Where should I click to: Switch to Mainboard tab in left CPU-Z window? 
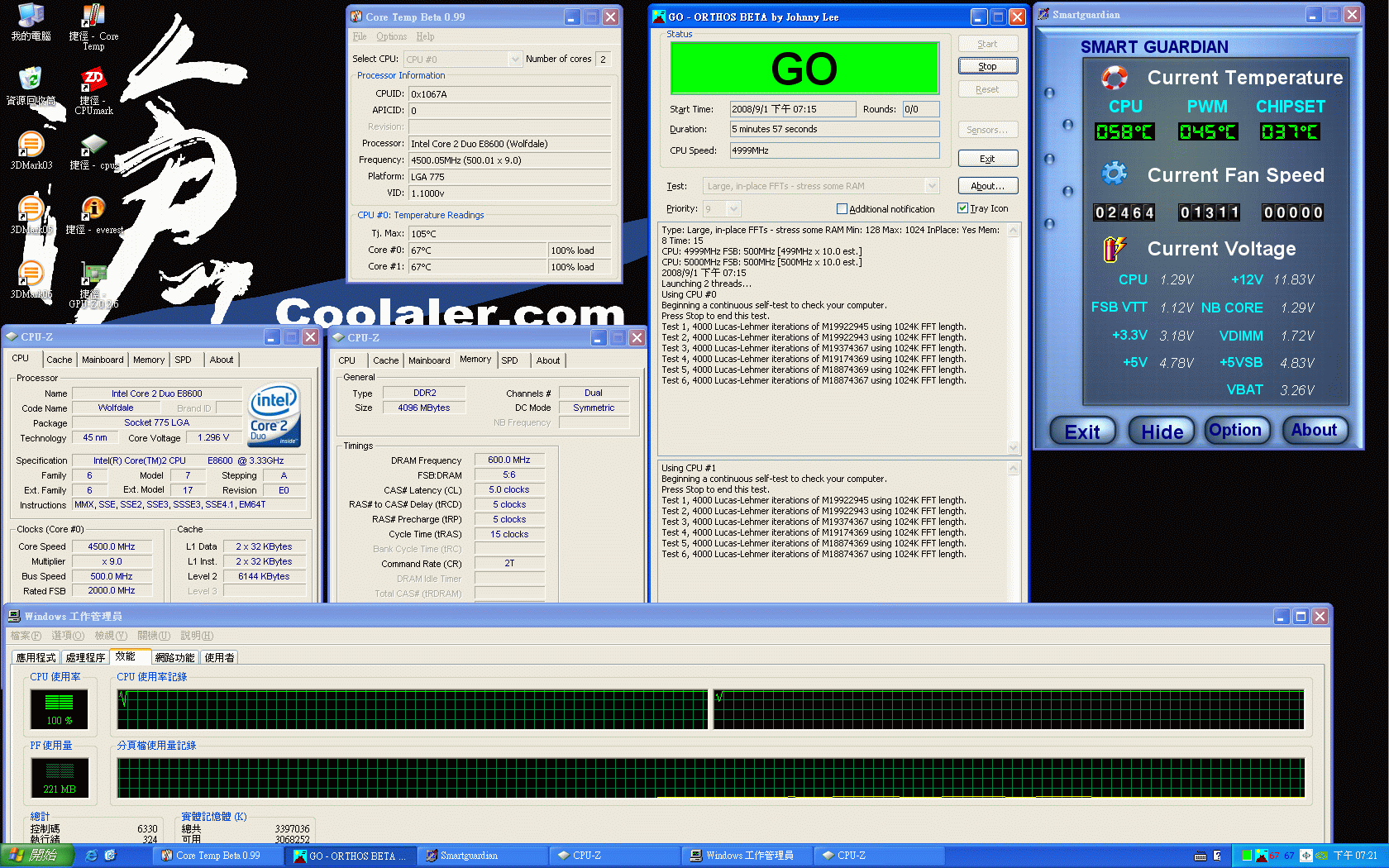pos(103,360)
